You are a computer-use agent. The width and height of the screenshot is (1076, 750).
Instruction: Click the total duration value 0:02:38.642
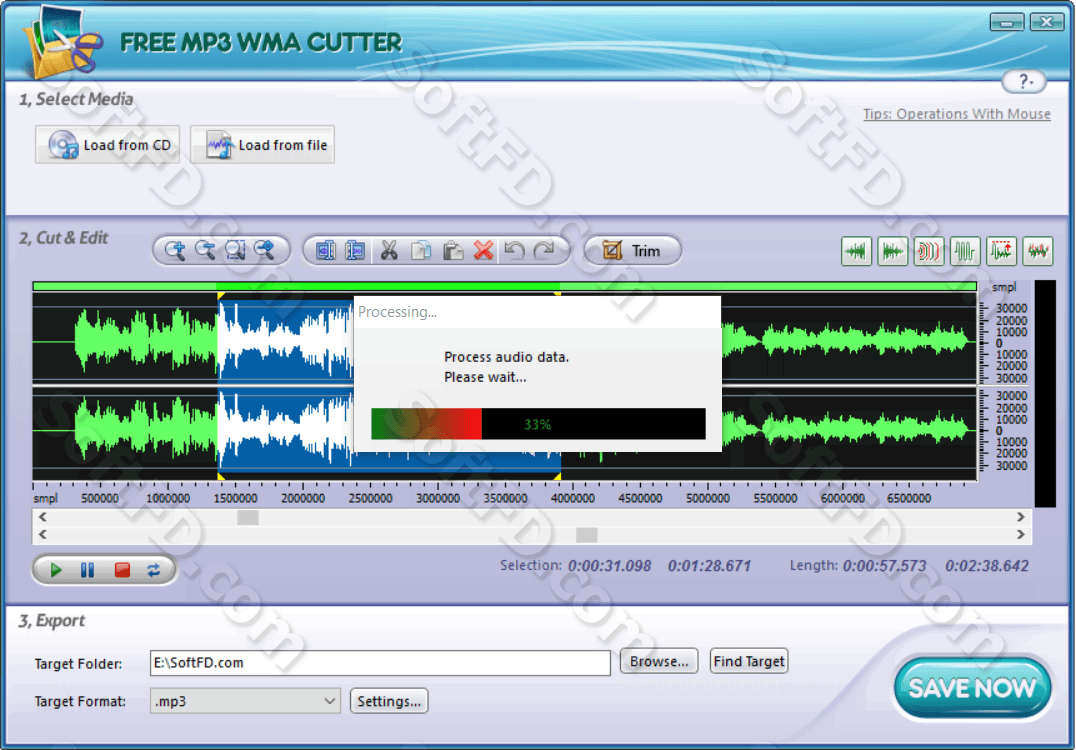coord(987,566)
